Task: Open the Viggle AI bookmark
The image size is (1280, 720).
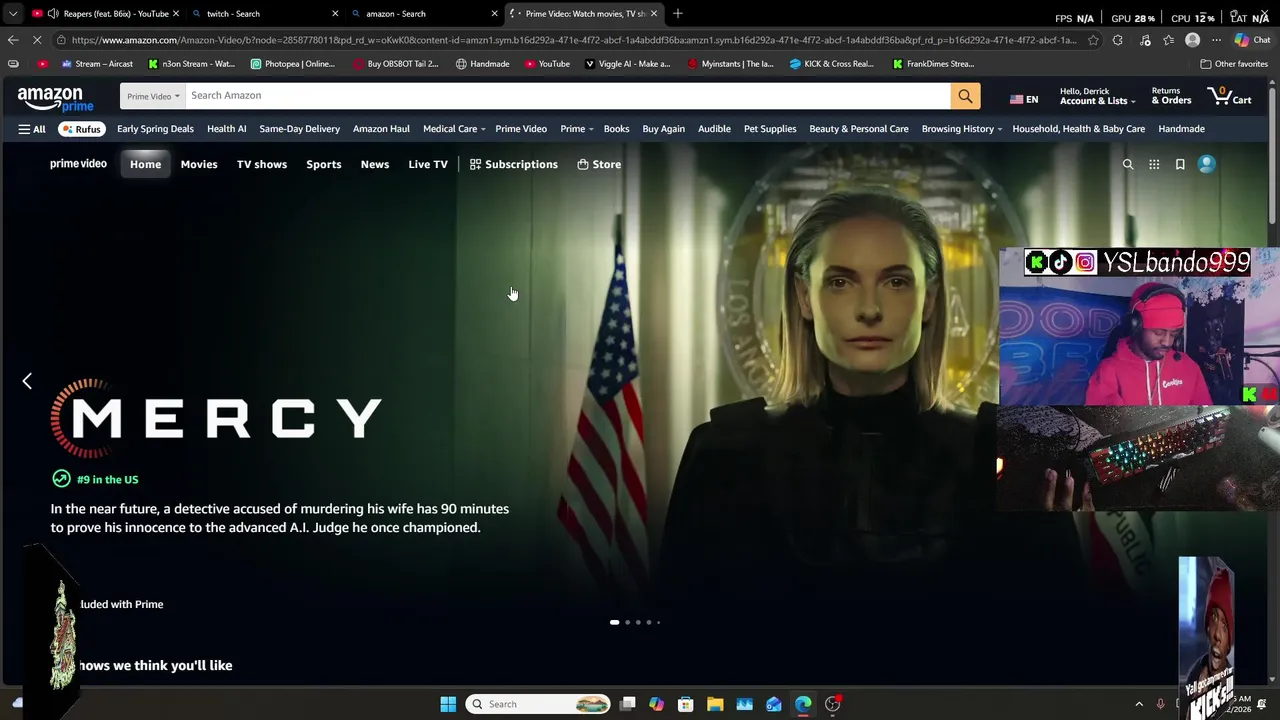Action: pyautogui.click(x=628, y=64)
